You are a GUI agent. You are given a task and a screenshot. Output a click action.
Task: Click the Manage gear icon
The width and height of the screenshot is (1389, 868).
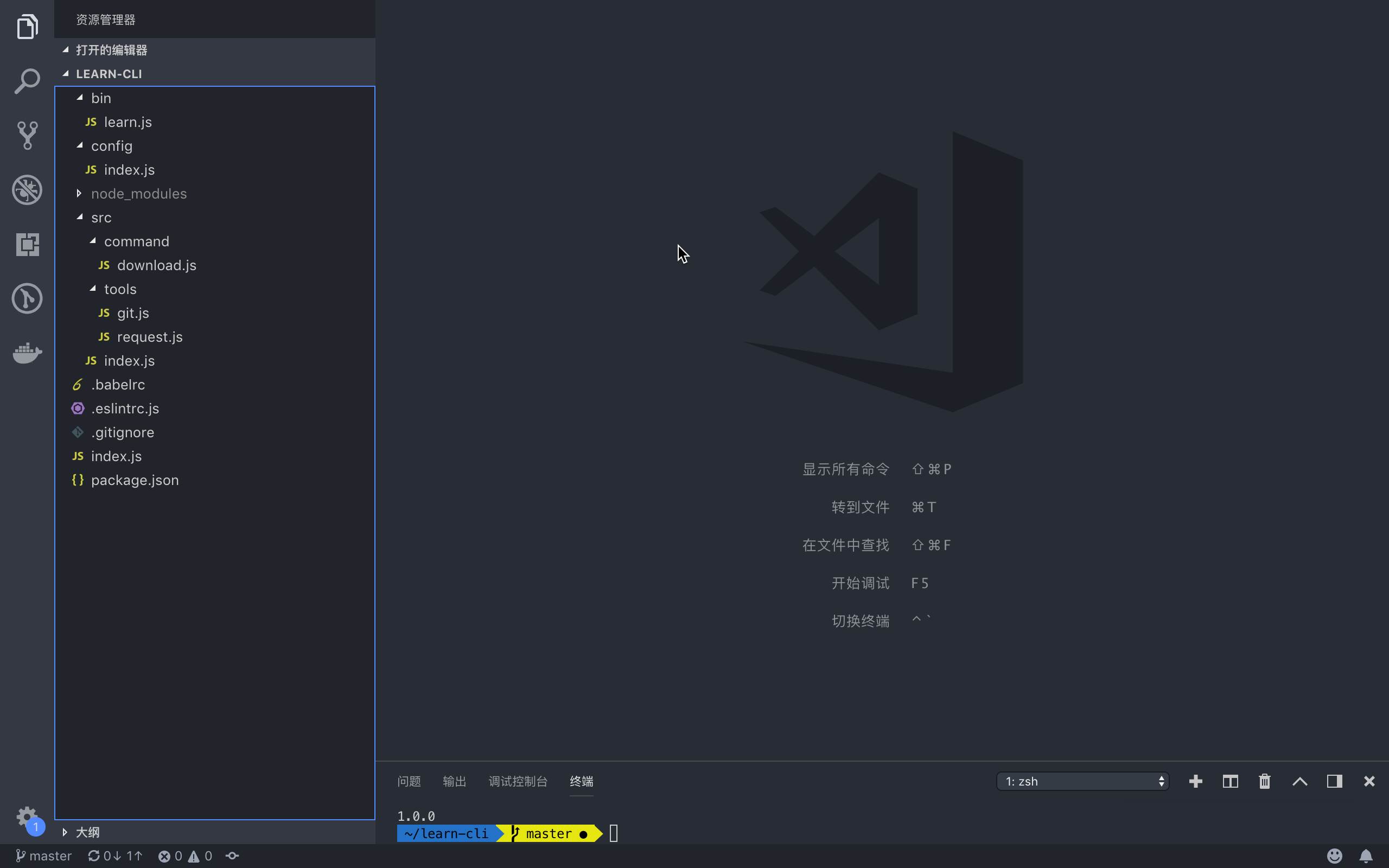click(x=27, y=816)
